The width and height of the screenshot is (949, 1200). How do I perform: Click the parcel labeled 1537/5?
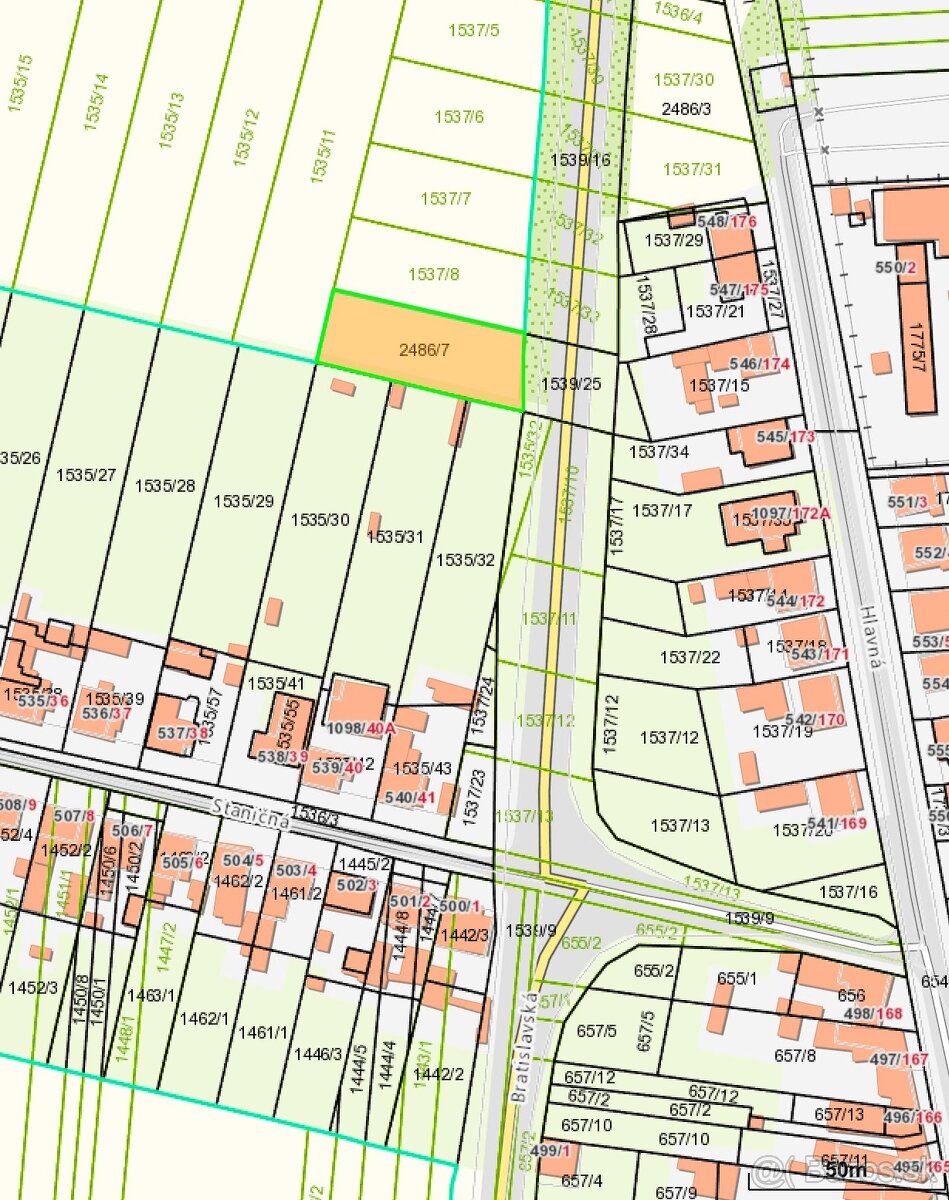473,31
